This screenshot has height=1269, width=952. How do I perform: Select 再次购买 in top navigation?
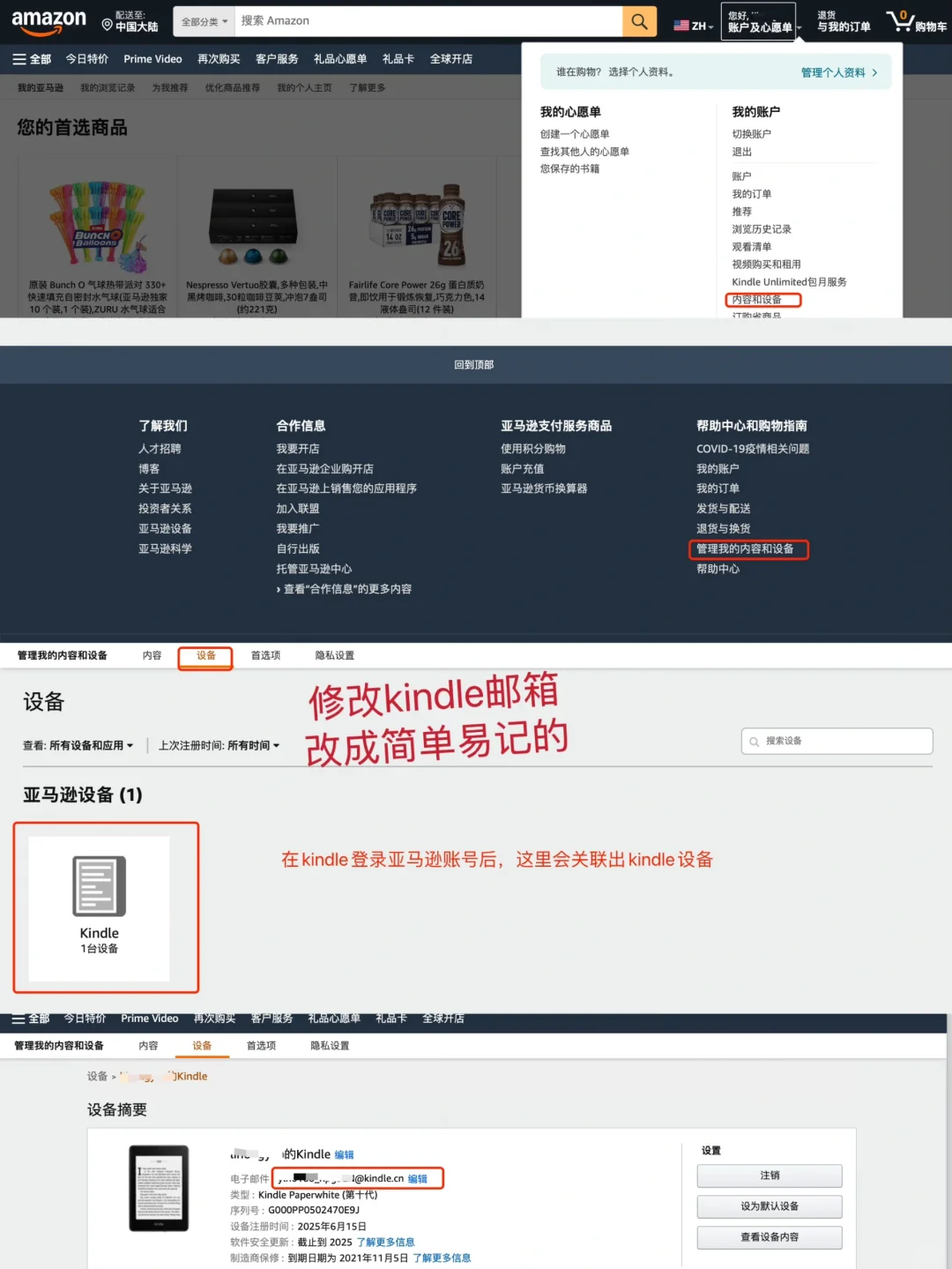[219, 59]
